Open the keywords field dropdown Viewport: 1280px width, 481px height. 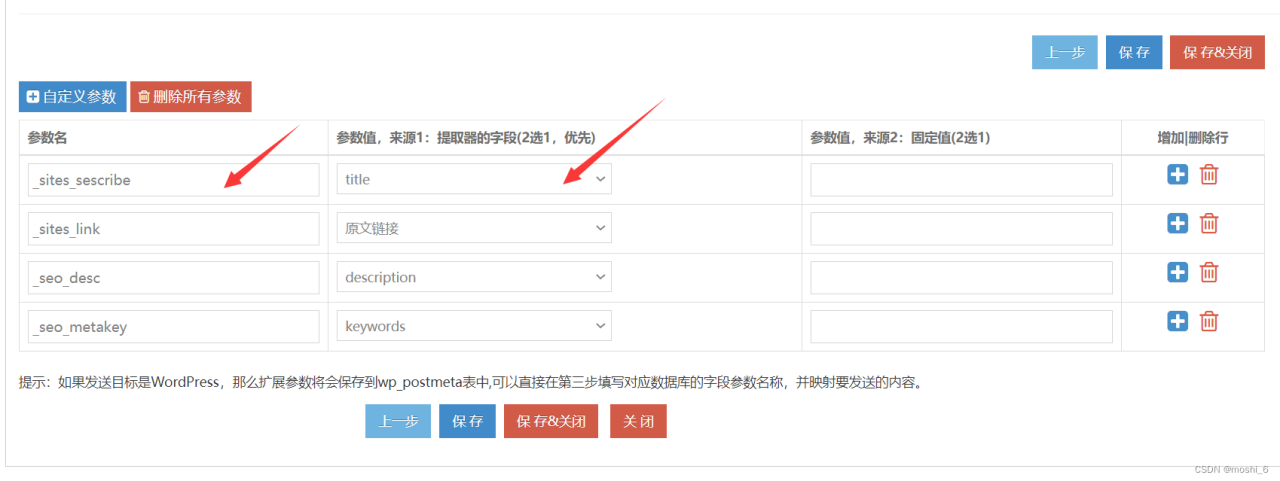click(x=474, y=326)
